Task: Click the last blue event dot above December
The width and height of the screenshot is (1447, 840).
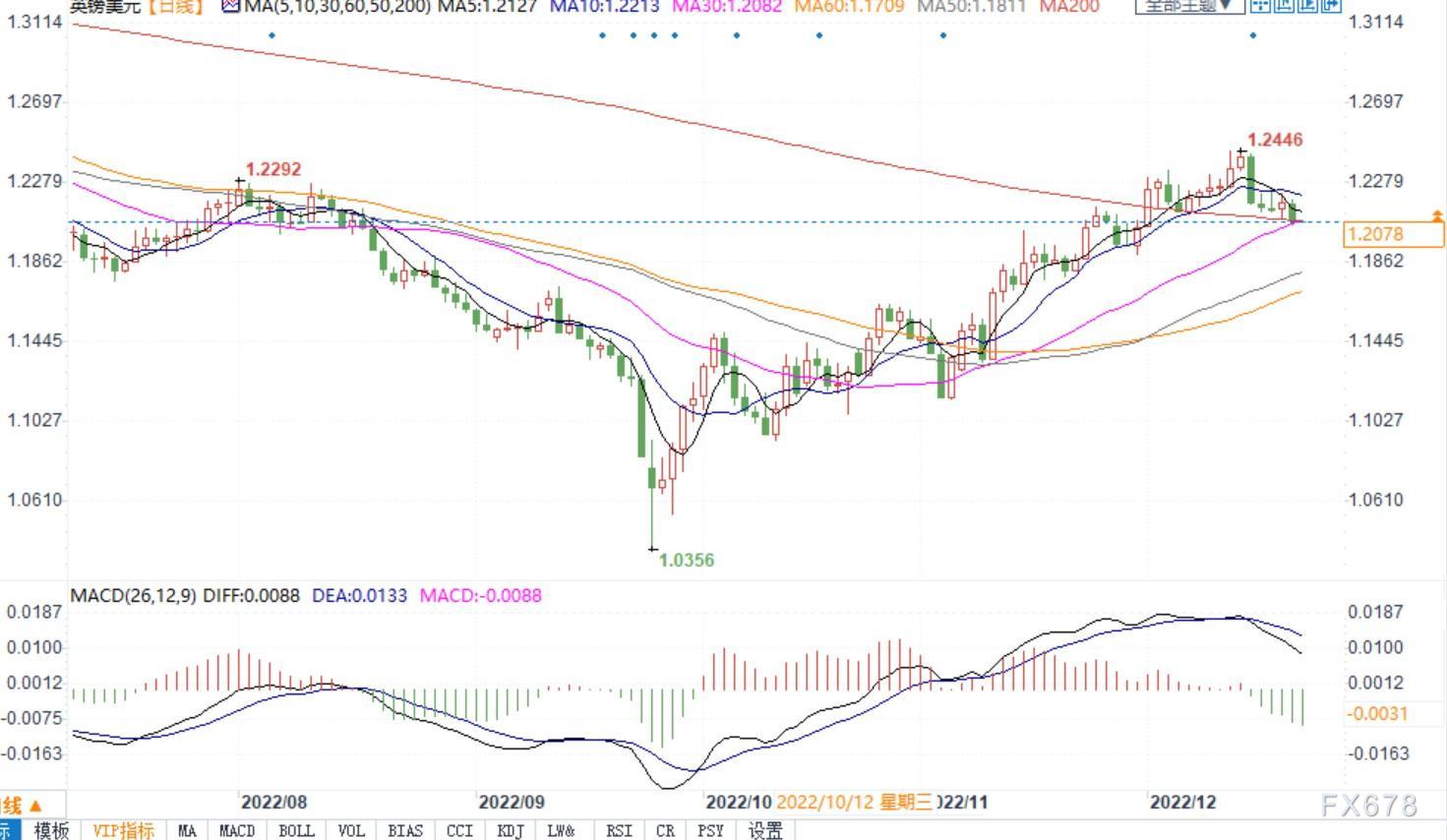Action: [x=1253, y=35]
